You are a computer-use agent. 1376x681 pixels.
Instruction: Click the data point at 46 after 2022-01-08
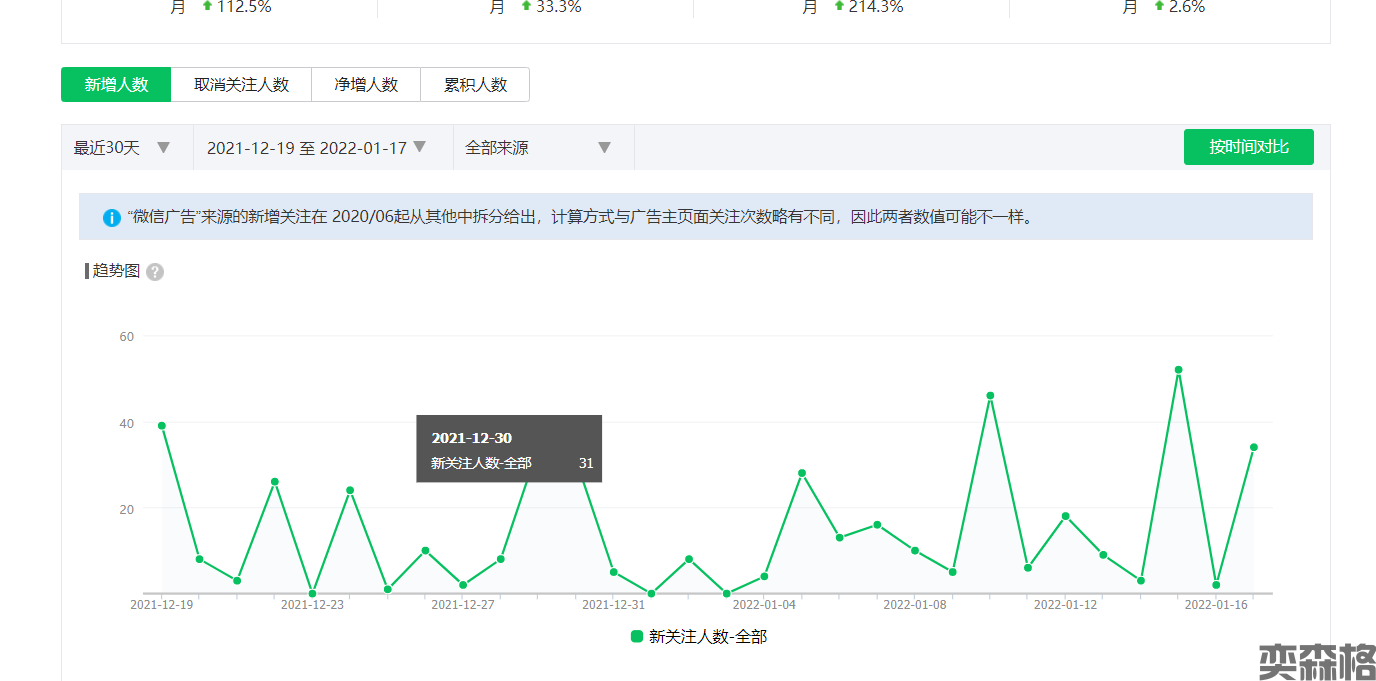tap(990, 396)
